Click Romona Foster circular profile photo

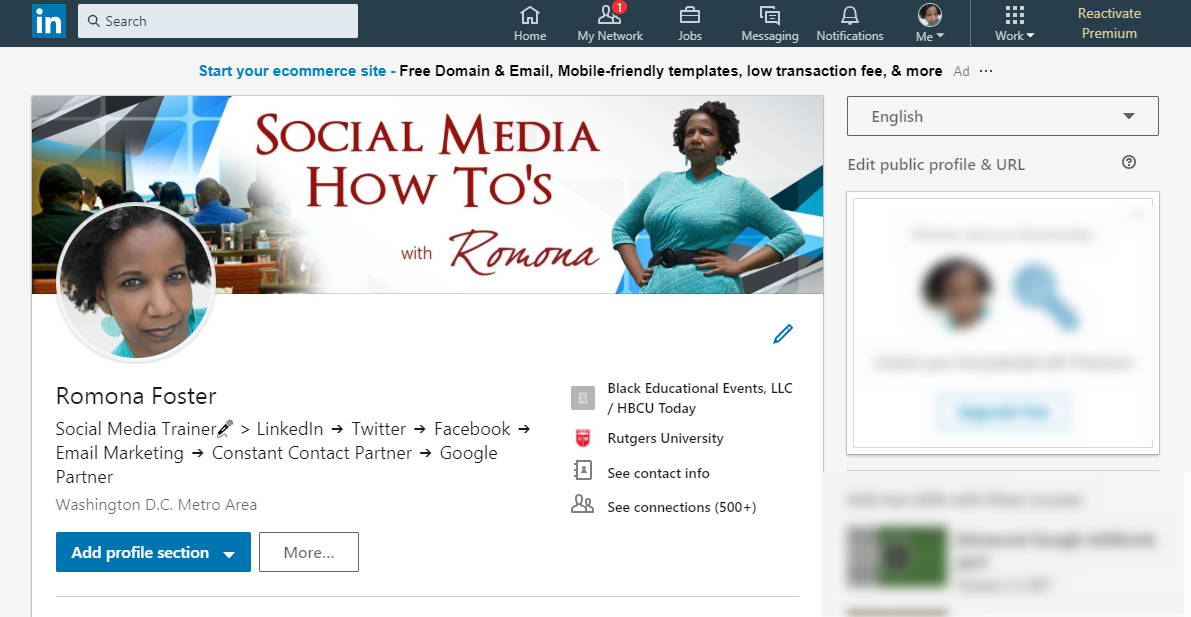click(x=136, y=282)
